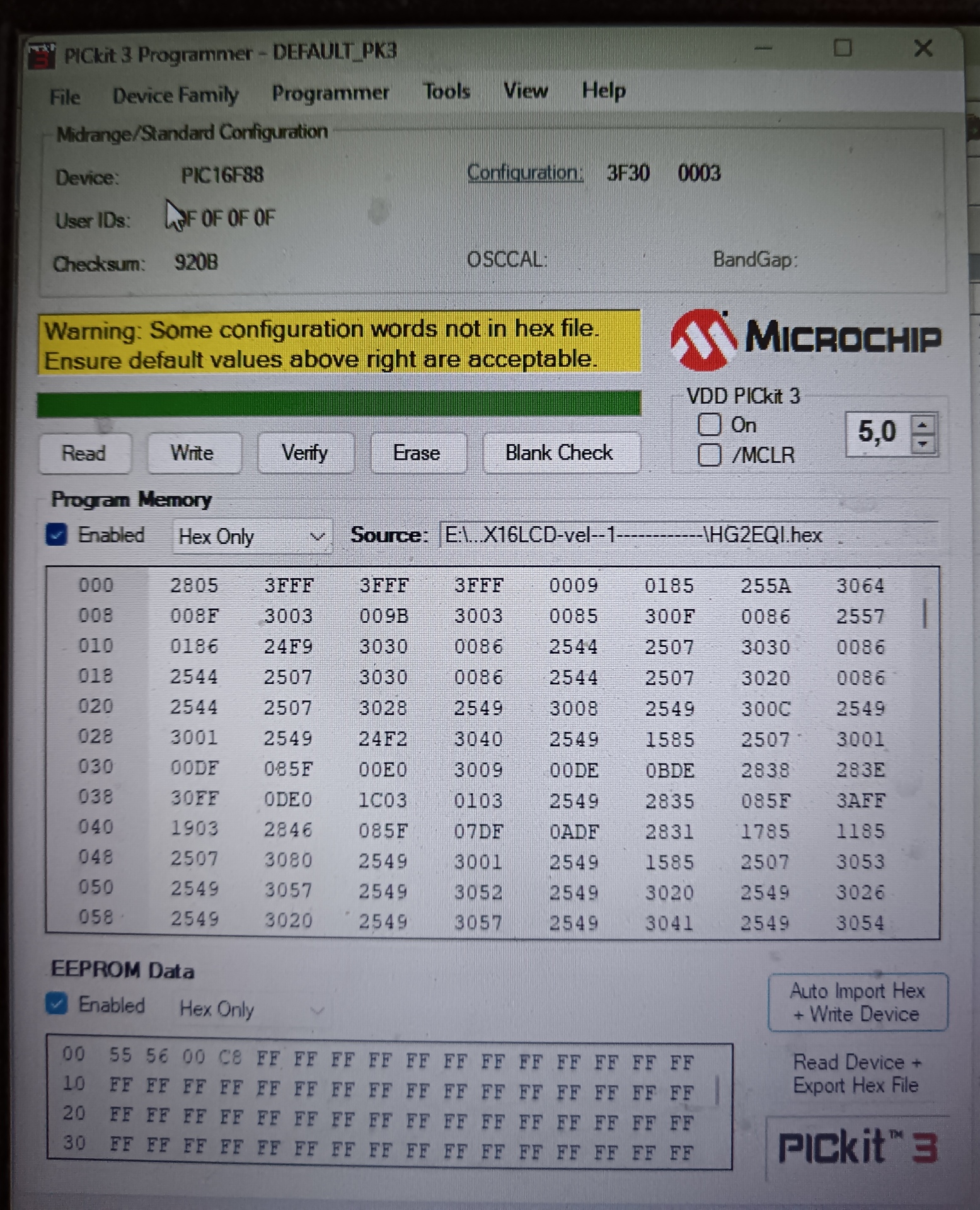Toggle Program Memory Enabled checkbox

pos(57,535)
